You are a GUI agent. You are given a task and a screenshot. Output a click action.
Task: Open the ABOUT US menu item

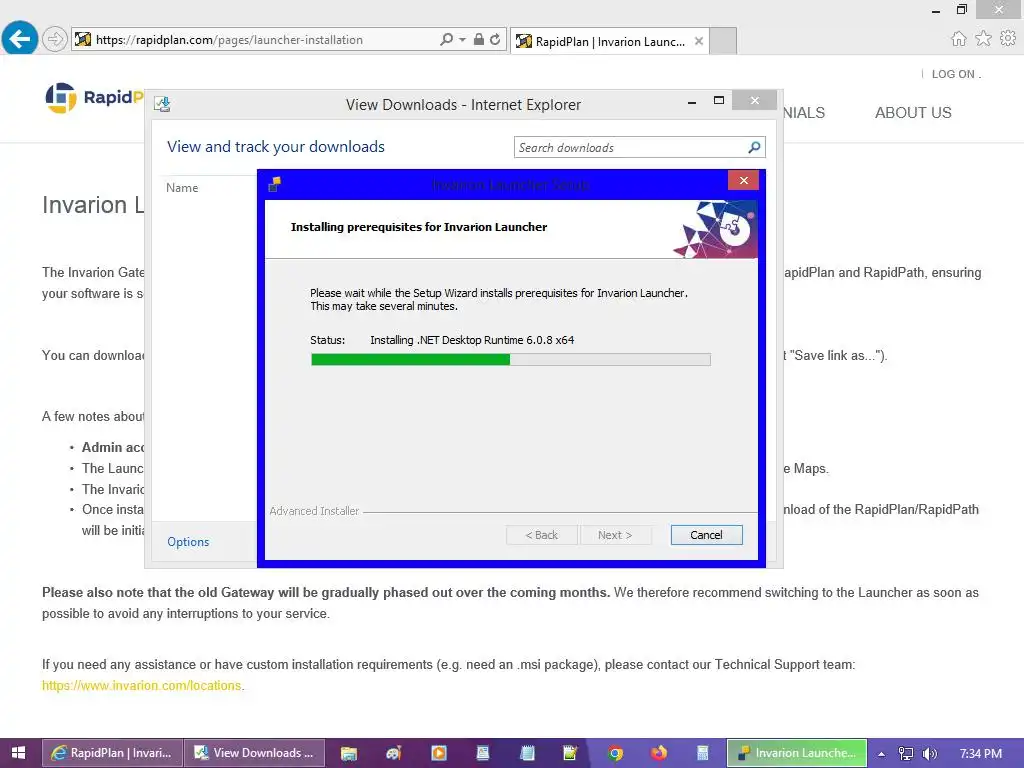(913, 112)
